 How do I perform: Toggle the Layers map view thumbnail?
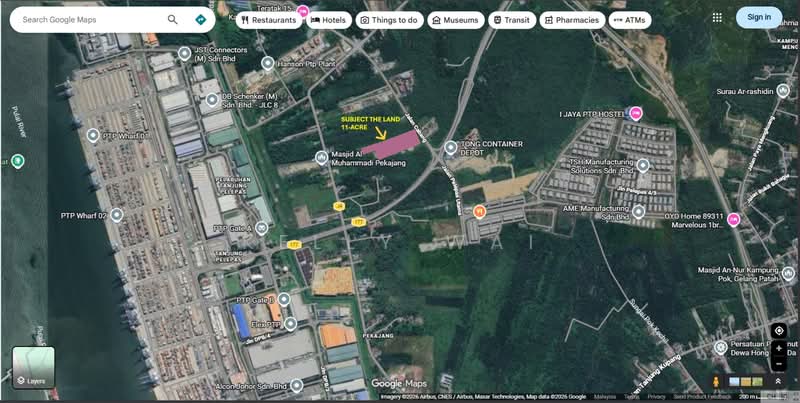(x=33, y=367)
